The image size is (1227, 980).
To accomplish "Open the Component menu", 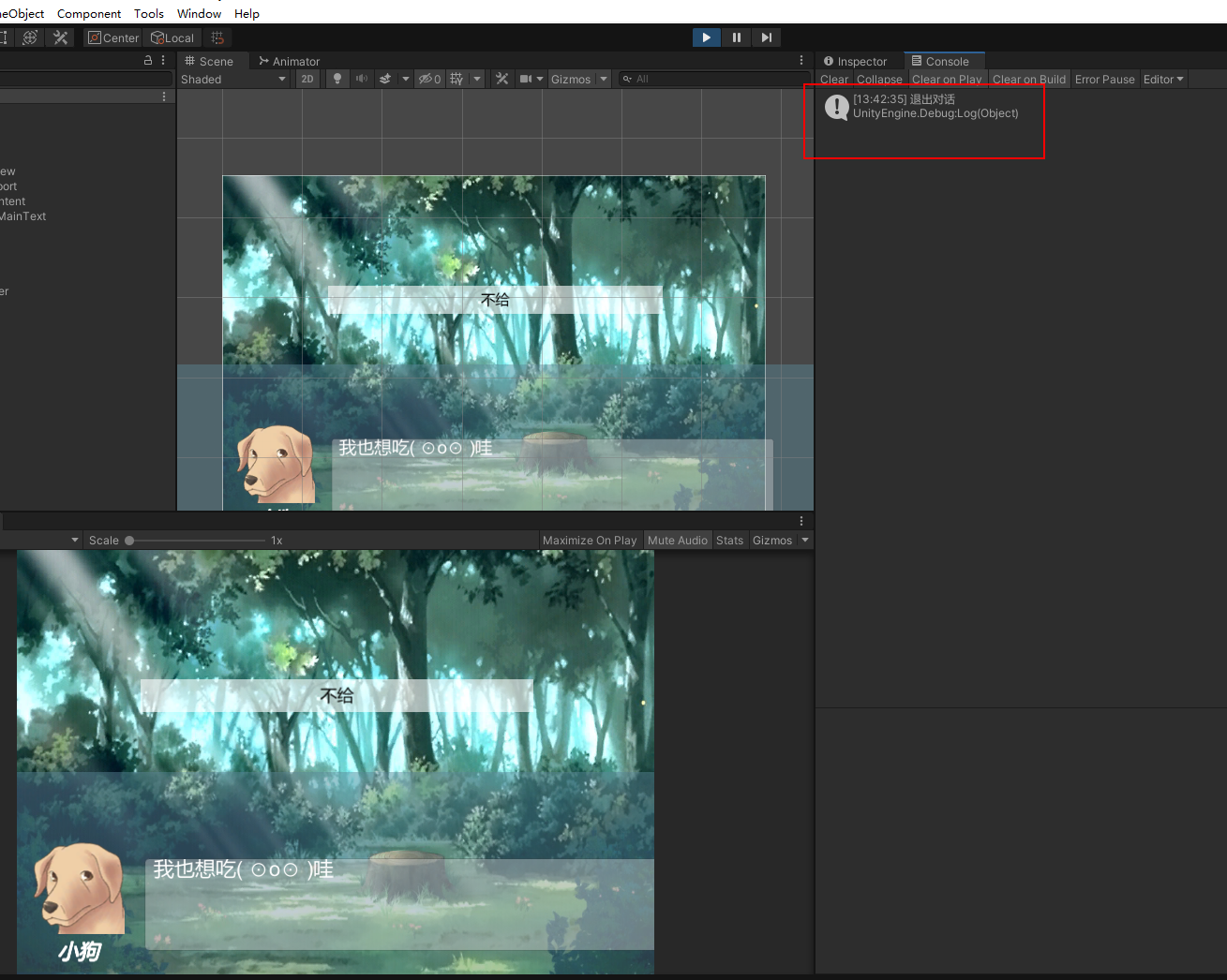I will click(x=89, y=13).
